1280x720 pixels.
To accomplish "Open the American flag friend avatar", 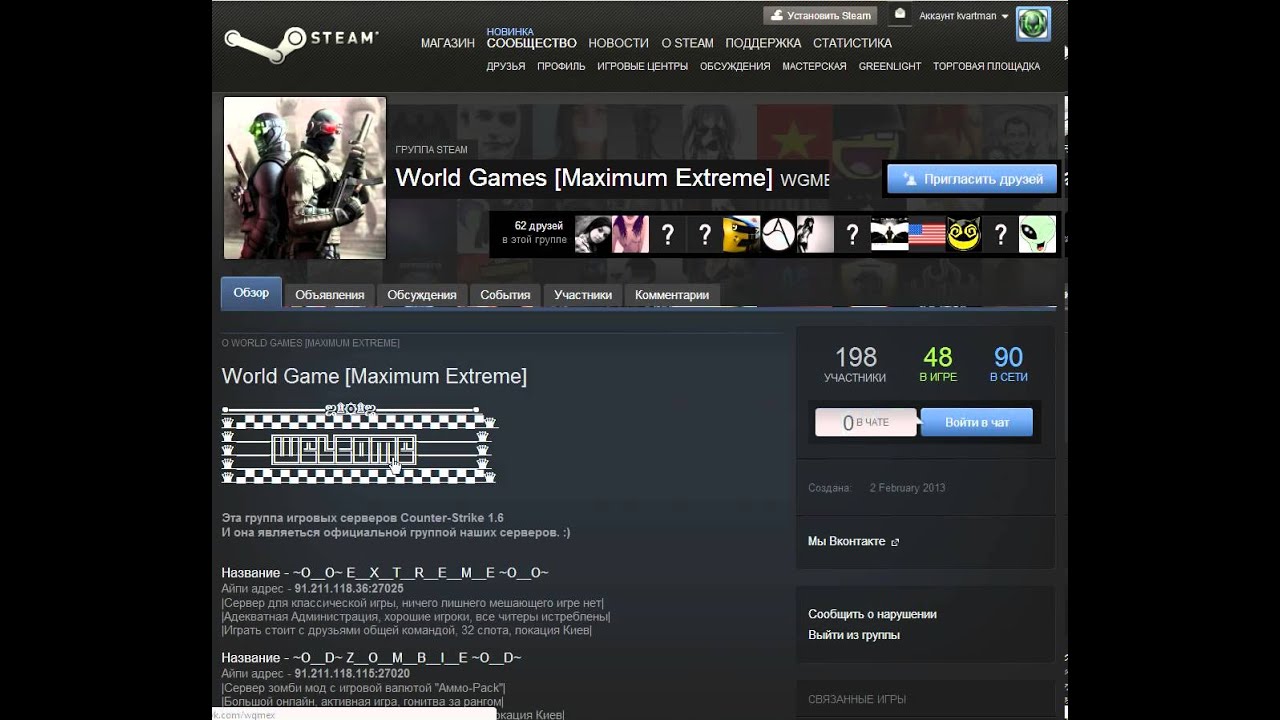I will pyautogui.click(x=926, y=234).
